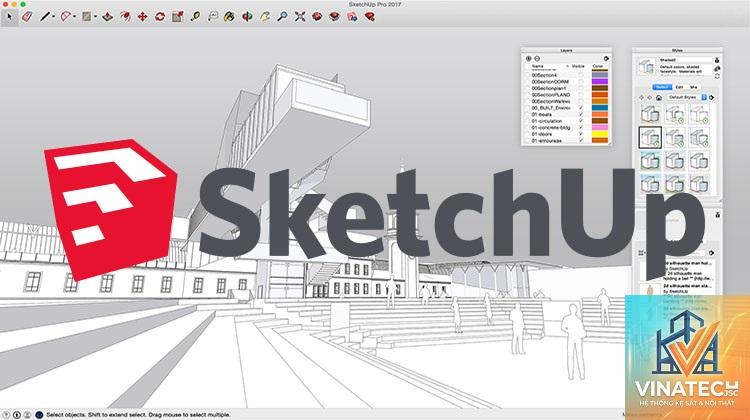Activate the Push/Pull tool
750x420 pixels.
[x=108, y=17]
